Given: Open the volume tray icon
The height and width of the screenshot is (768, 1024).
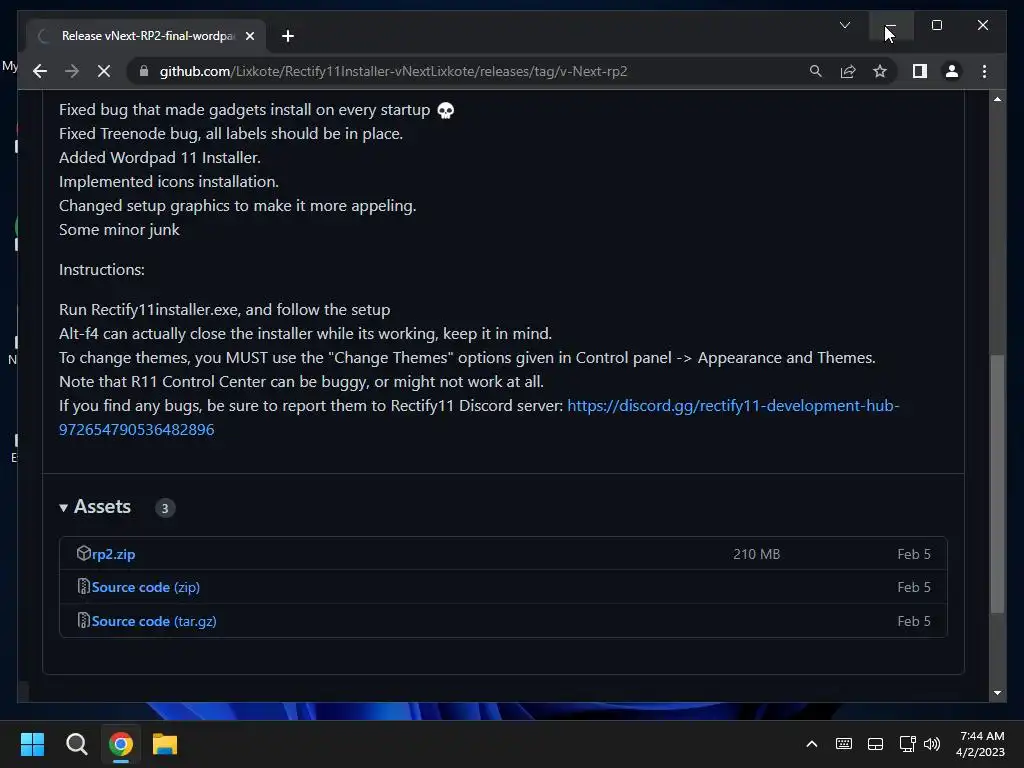Looking at the screenshot, I should click(932, 744).
